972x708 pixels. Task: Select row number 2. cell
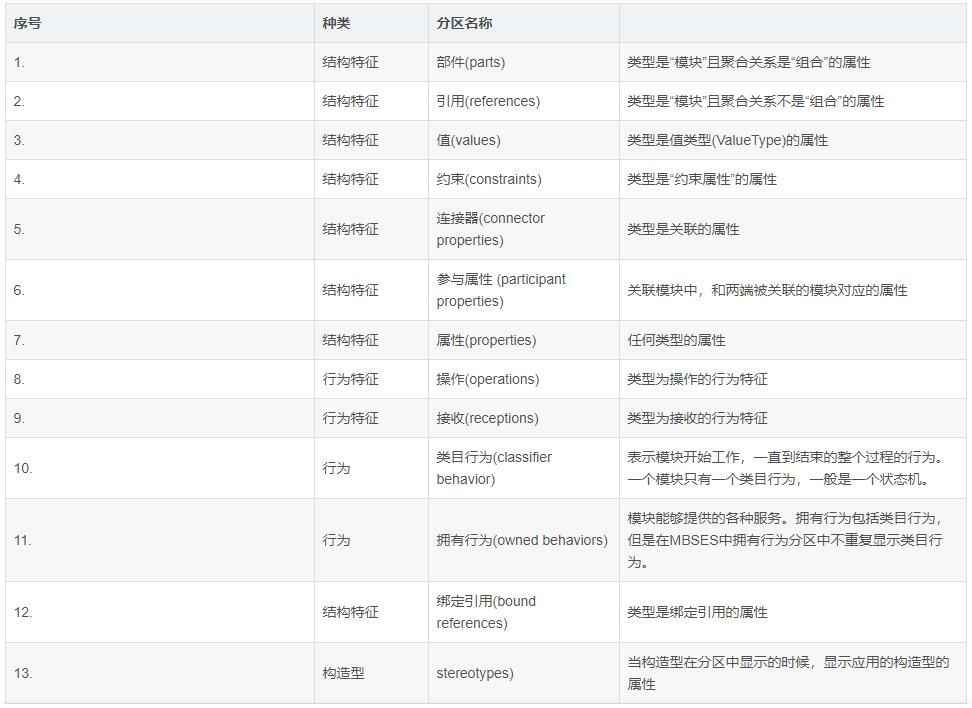(160, 101)
